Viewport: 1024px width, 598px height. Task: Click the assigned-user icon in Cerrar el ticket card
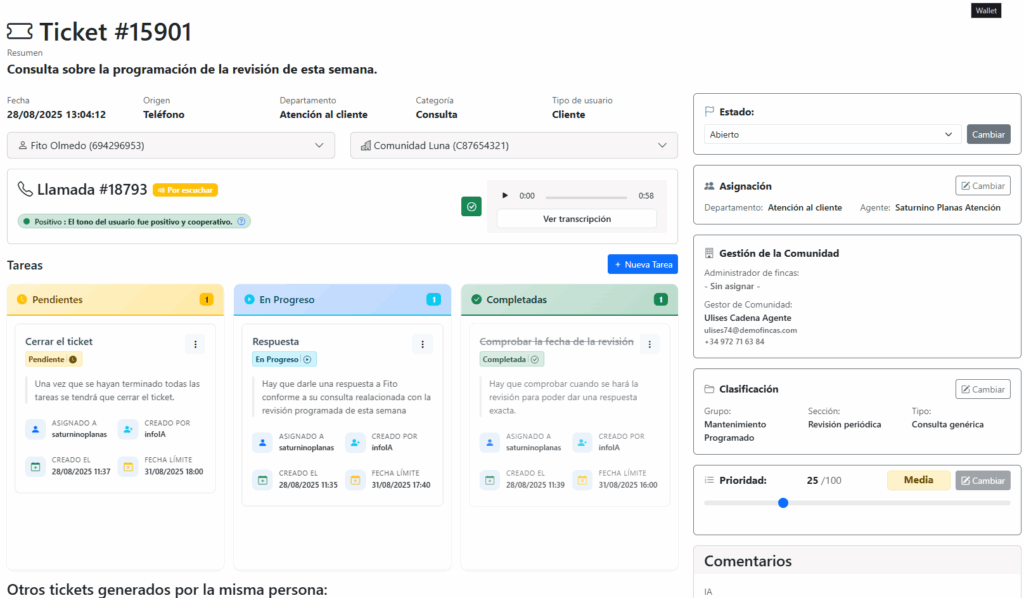(x=36, y=429)
